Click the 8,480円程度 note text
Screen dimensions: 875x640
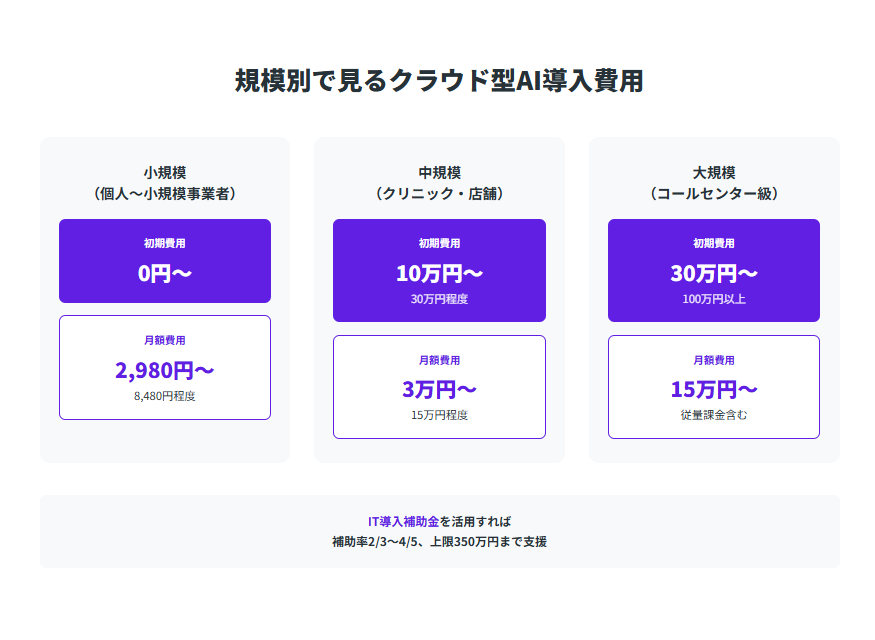(164, 396)
